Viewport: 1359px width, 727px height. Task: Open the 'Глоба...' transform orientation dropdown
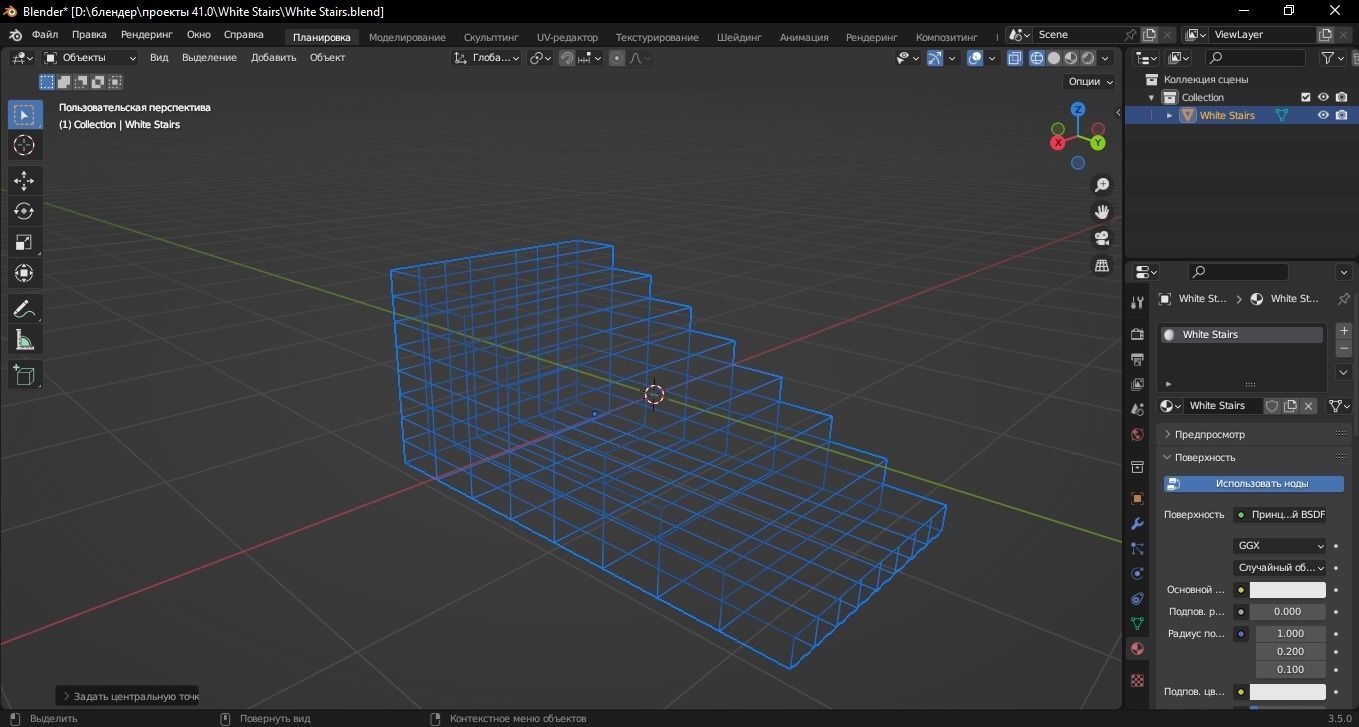coord(487,58)
